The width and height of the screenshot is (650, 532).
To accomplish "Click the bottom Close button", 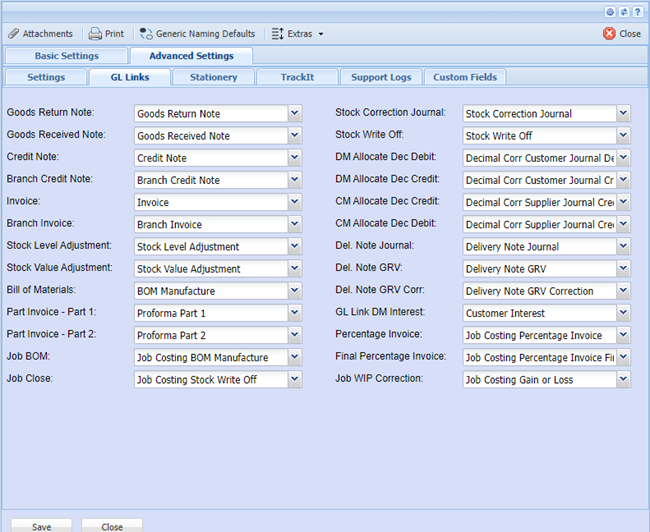I will (112, 526).
